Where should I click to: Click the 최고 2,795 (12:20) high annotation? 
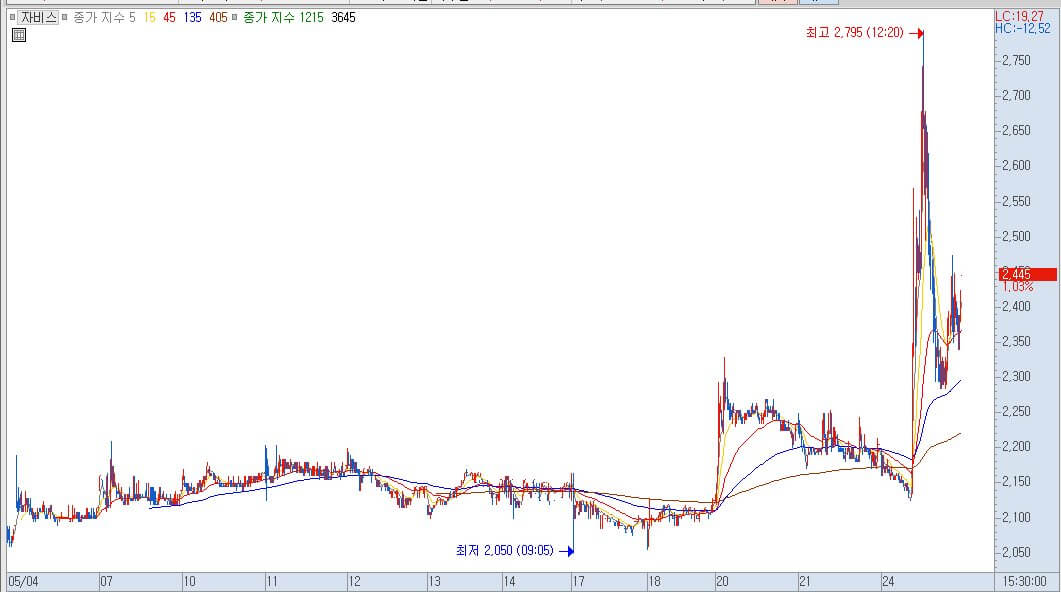[854, 32]
